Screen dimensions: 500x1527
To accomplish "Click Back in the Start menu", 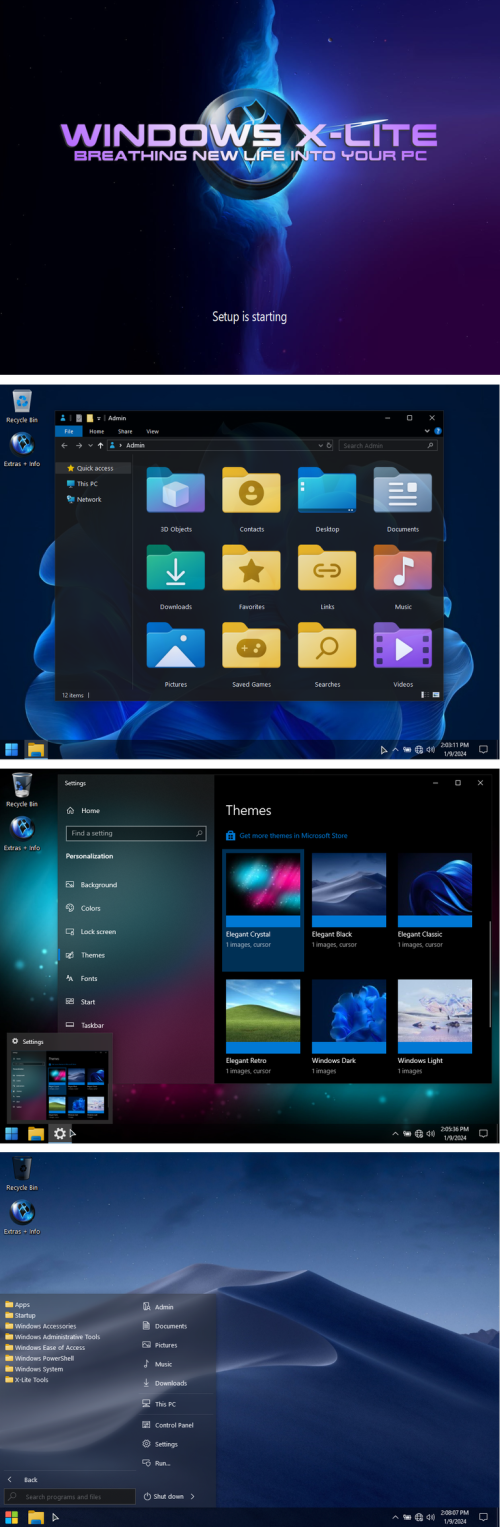I will coord(24,1479).
